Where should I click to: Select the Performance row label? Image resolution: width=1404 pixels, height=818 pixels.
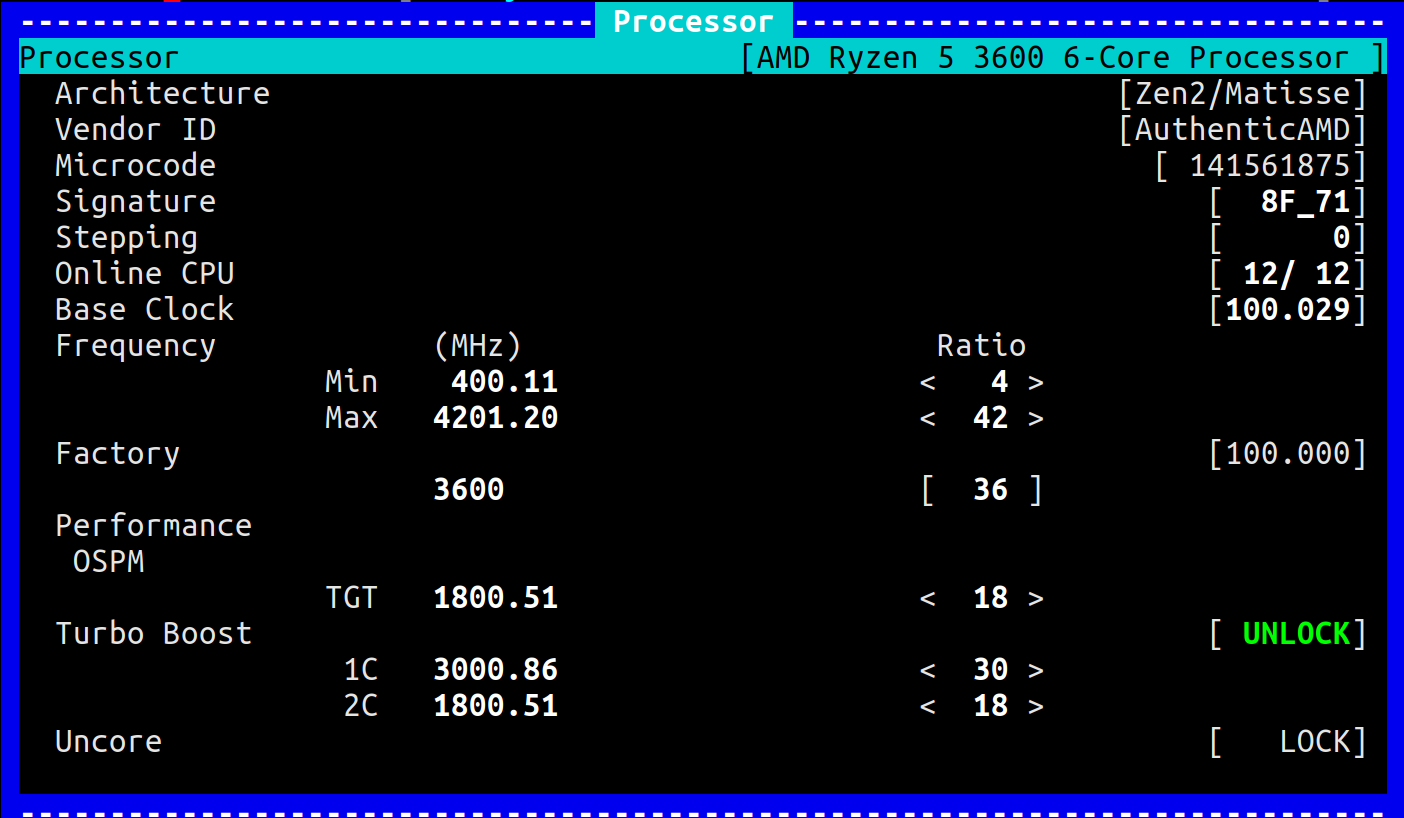153,526
